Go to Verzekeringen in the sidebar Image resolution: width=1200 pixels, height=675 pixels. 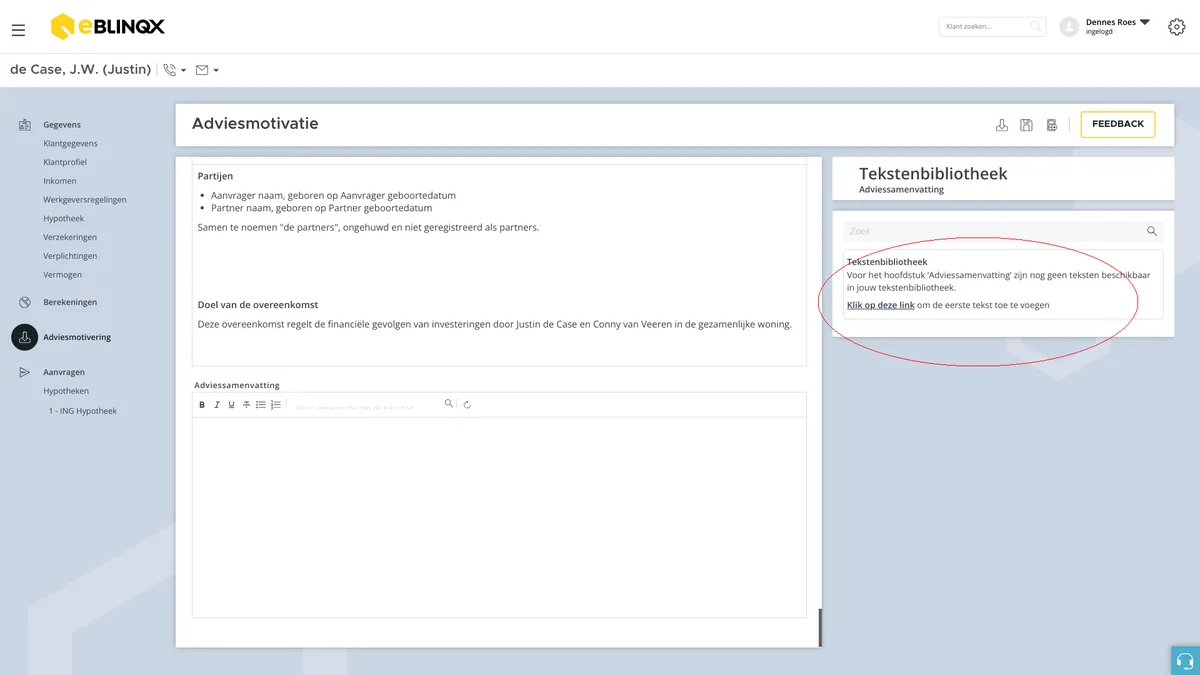(x=70, y=237)
